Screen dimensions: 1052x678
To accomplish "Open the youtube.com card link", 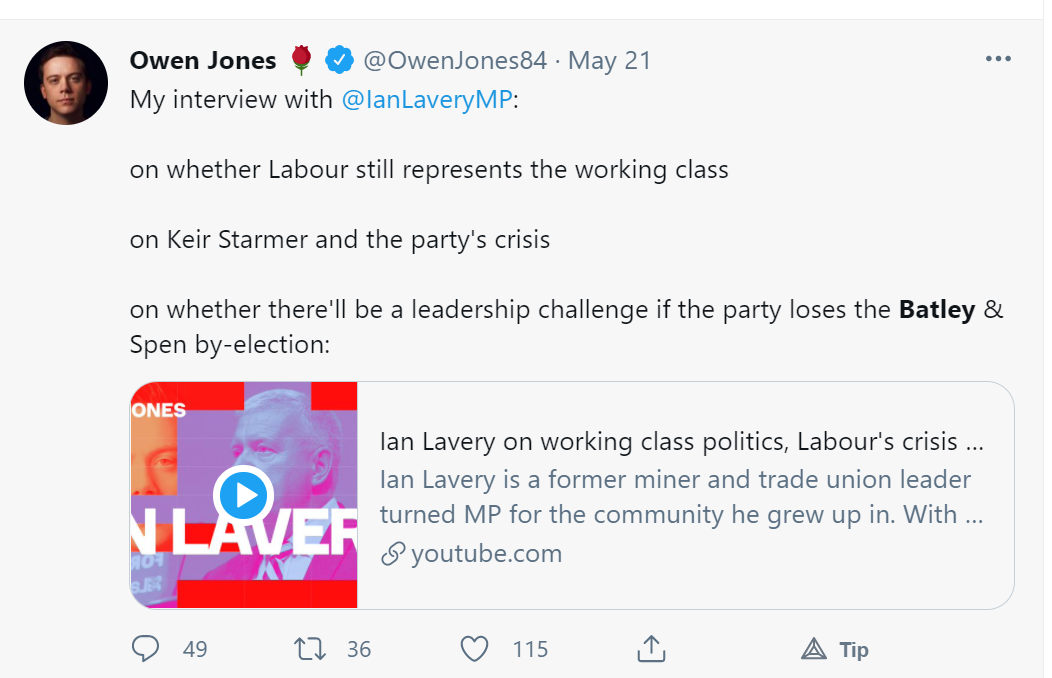I will pos(486,554).
